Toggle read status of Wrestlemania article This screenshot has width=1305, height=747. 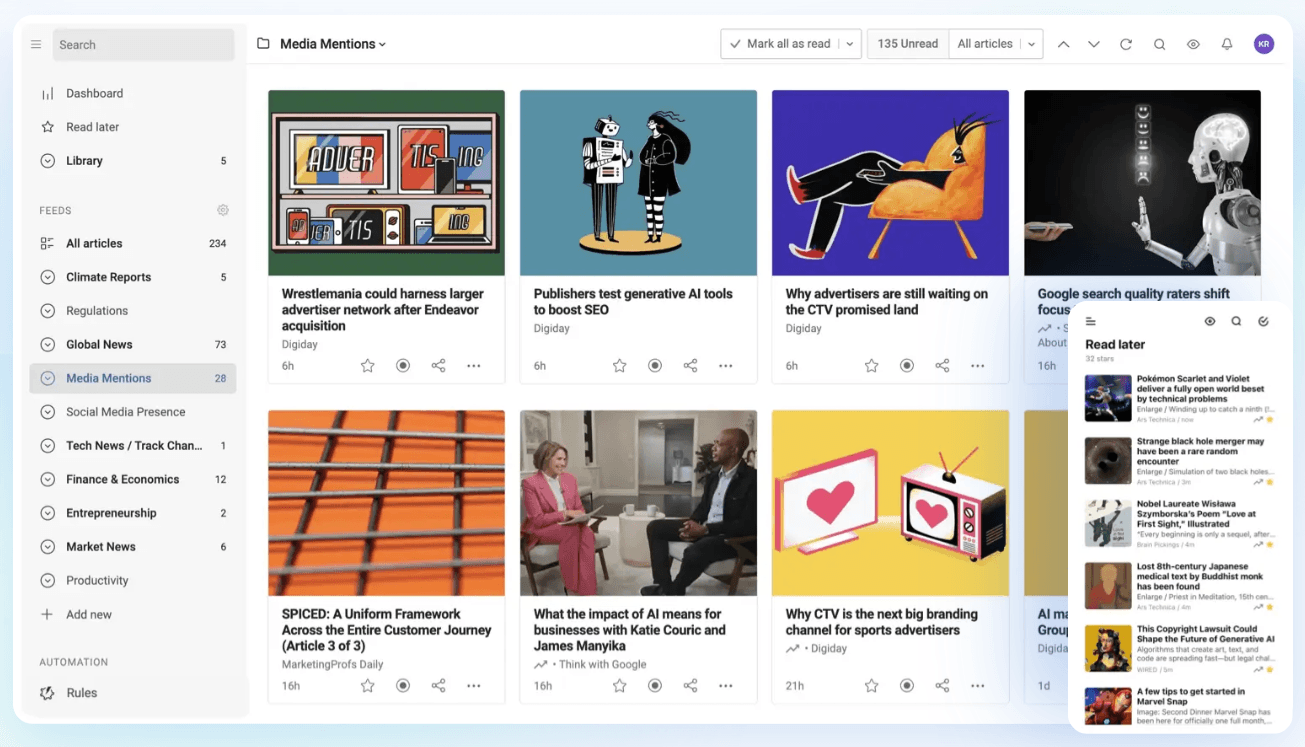point(403,366)
